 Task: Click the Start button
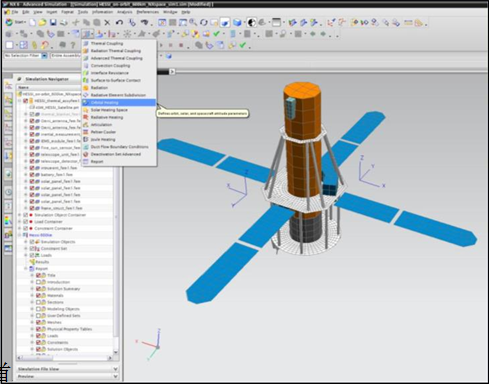pyautogui.click(x=16, y=22)
